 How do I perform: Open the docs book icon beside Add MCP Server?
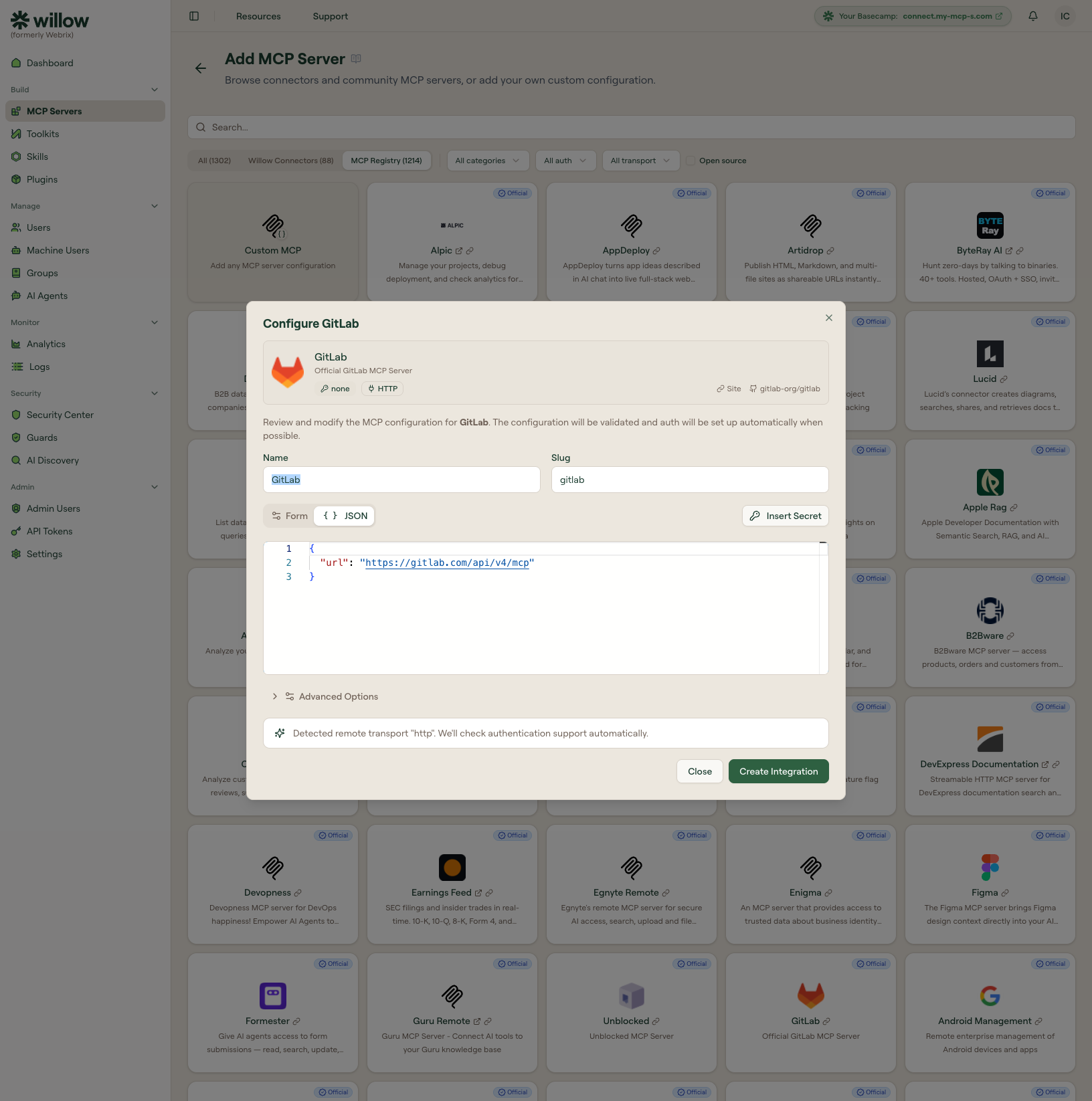(356, 59)
